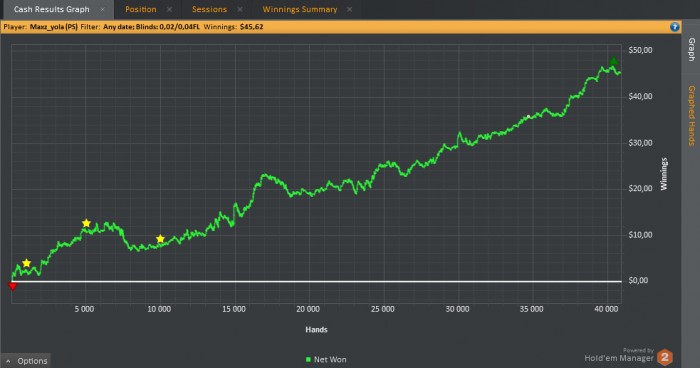Viewport: 700px width, 368px height.
Task: Switch to the Position tab
Action: coord(141,9)
